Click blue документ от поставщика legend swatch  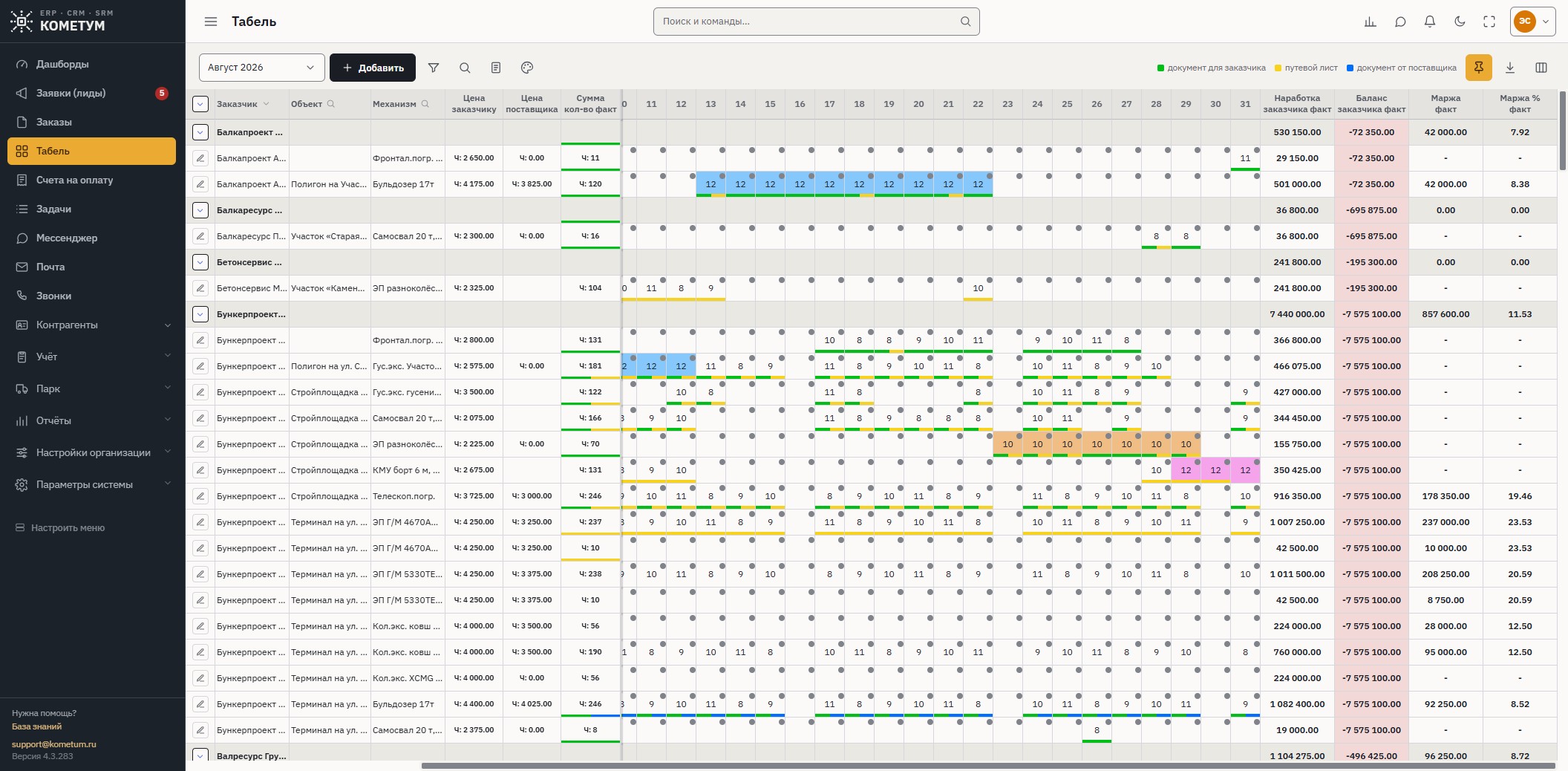(1350, 68)
